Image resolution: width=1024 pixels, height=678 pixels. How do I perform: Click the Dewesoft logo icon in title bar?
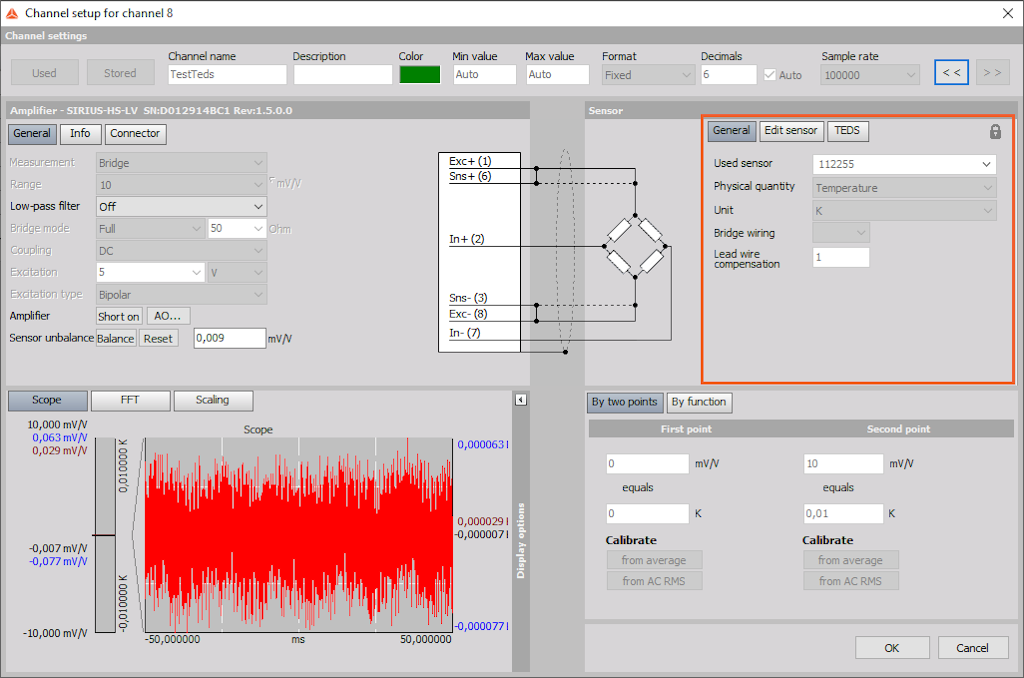pos(12,13)
